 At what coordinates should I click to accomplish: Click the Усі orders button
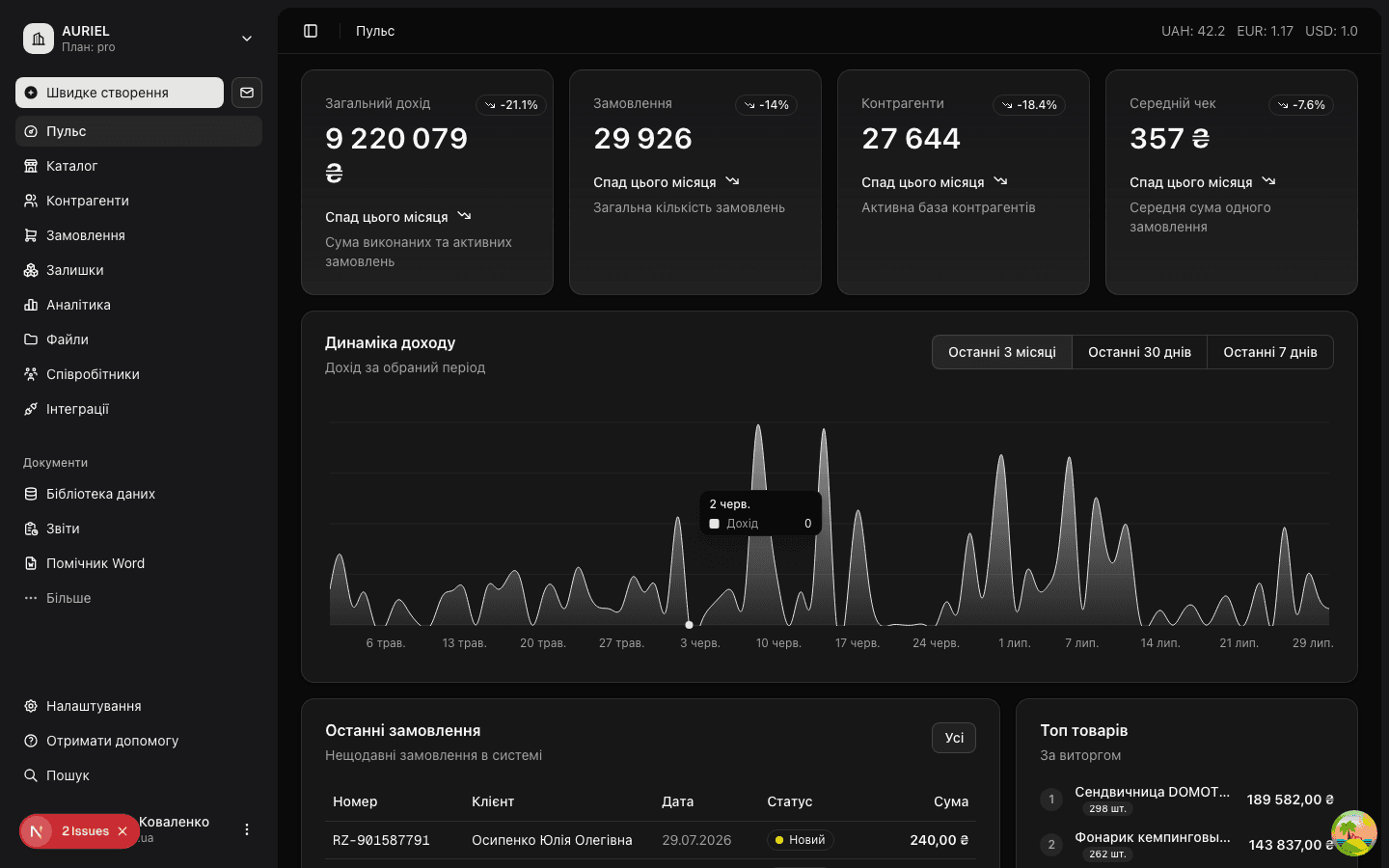pyautogui.click(x=954, y=738)
